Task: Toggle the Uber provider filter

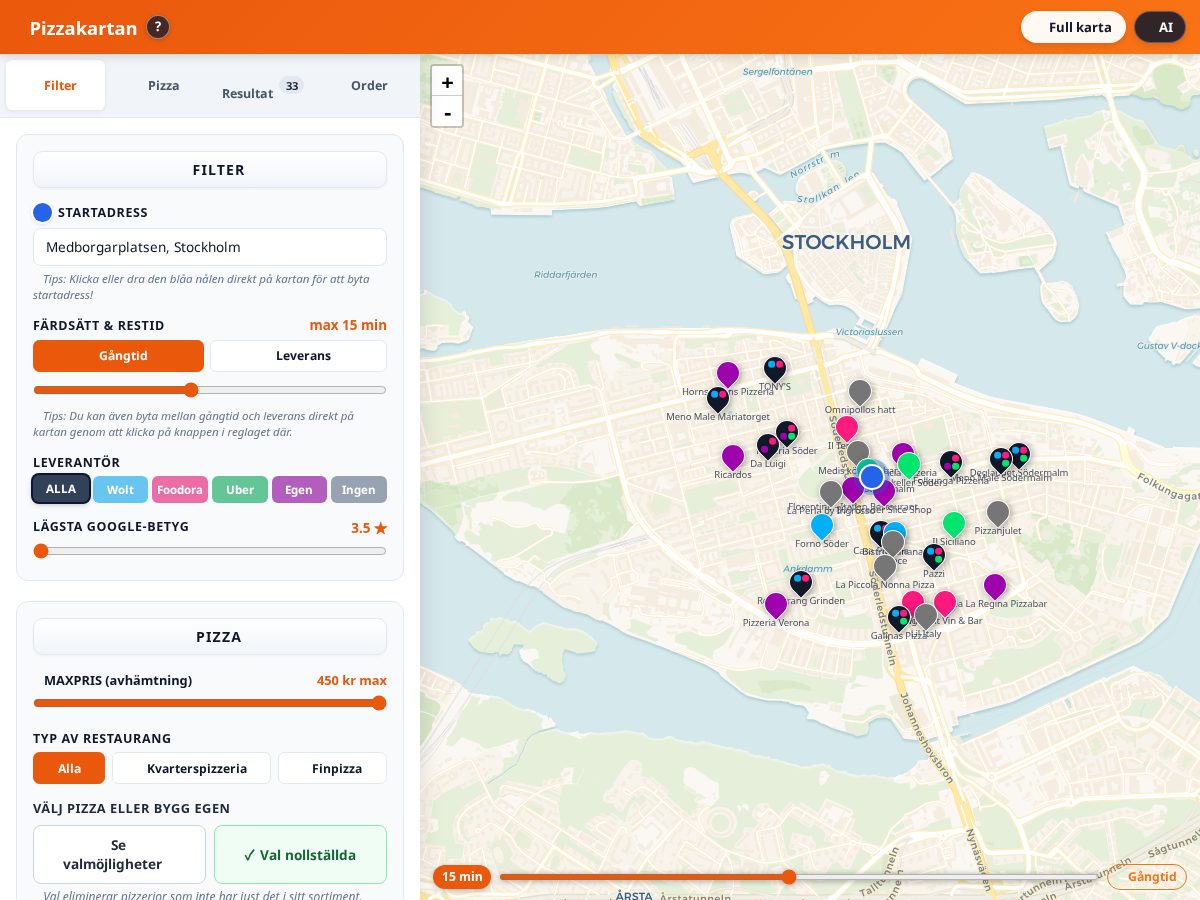Action: point(240,489)
